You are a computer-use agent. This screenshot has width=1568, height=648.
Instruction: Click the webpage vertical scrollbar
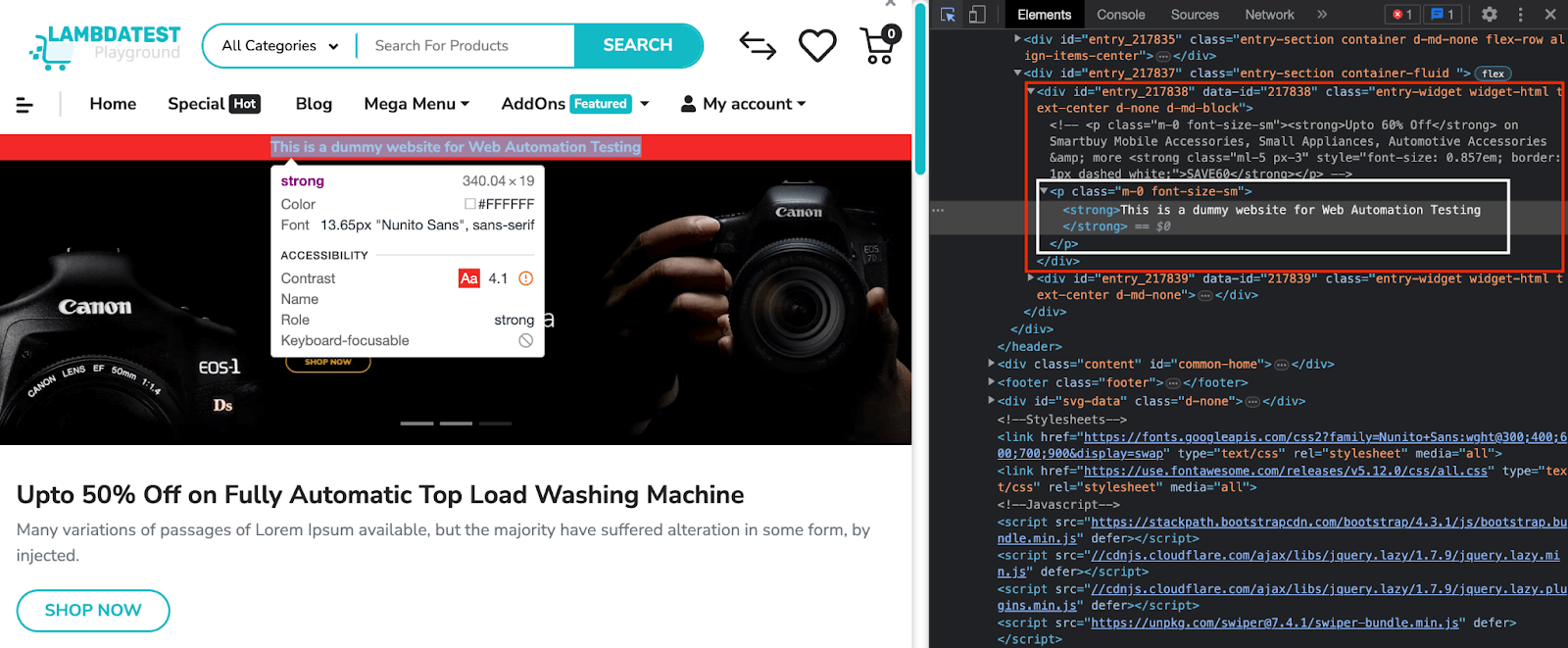click(x=919, y=91)
